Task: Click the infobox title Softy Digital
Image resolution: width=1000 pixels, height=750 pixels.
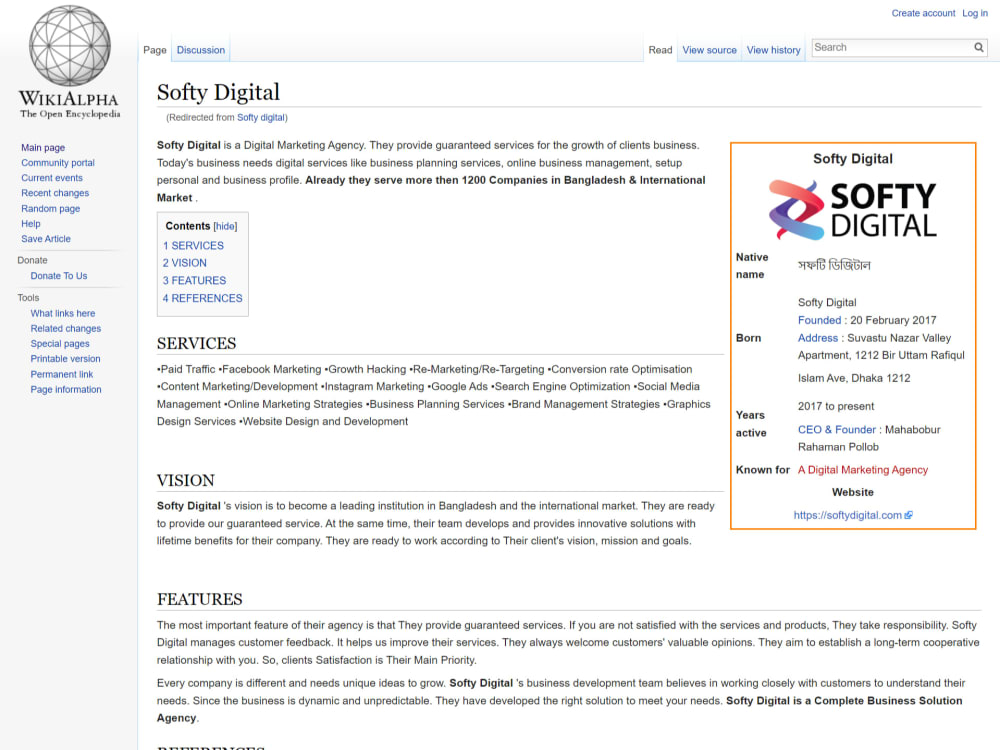Action: (853, 159)
